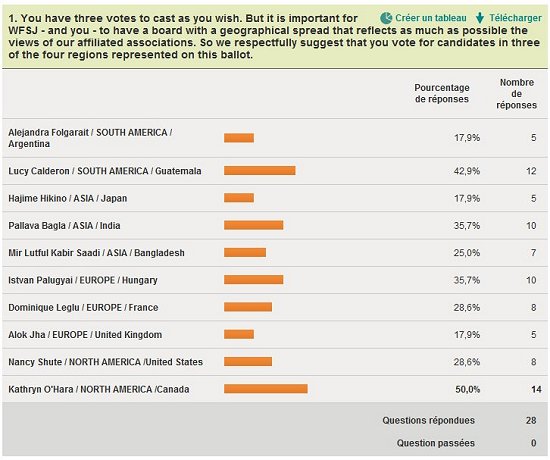Select Dominique Leglu's 28,6% percentage
The image size is (550, 460).
[x=467, y=308]
